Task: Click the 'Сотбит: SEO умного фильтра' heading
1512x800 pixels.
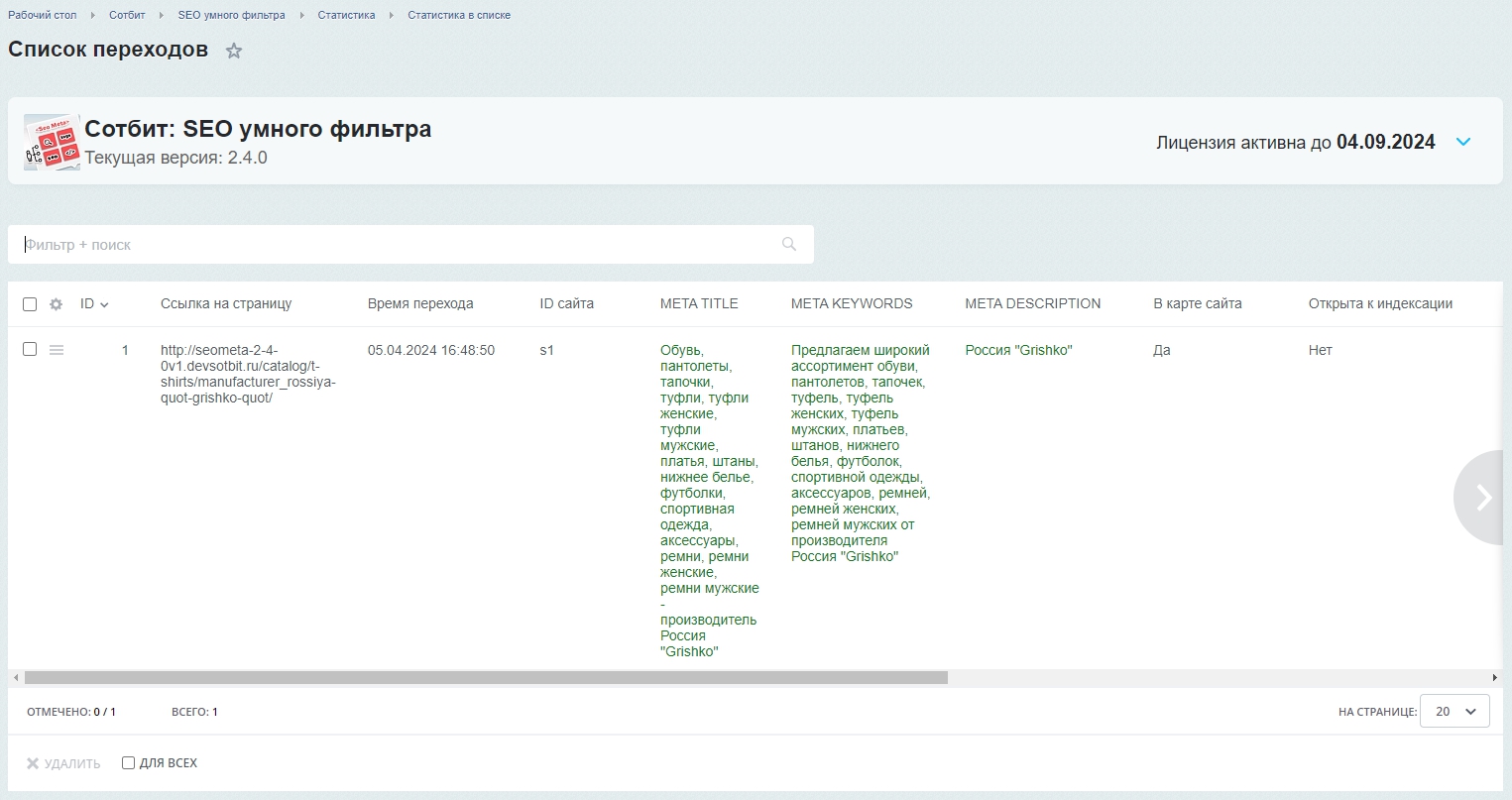Action: point(258,129)
